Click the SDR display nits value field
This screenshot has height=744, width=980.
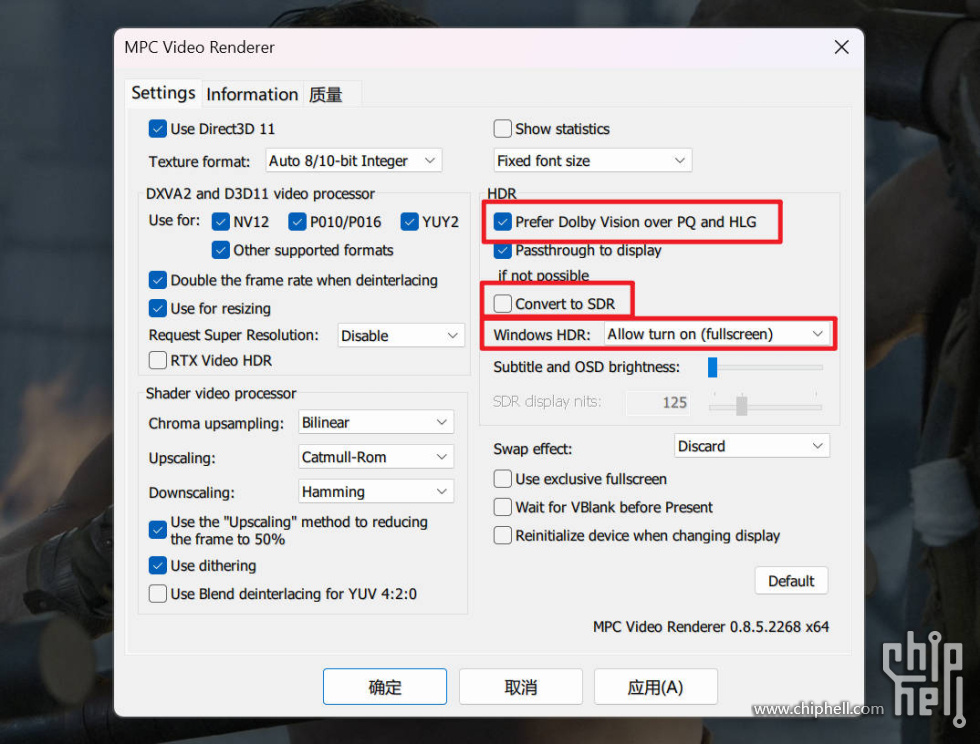tap(658, 403)
